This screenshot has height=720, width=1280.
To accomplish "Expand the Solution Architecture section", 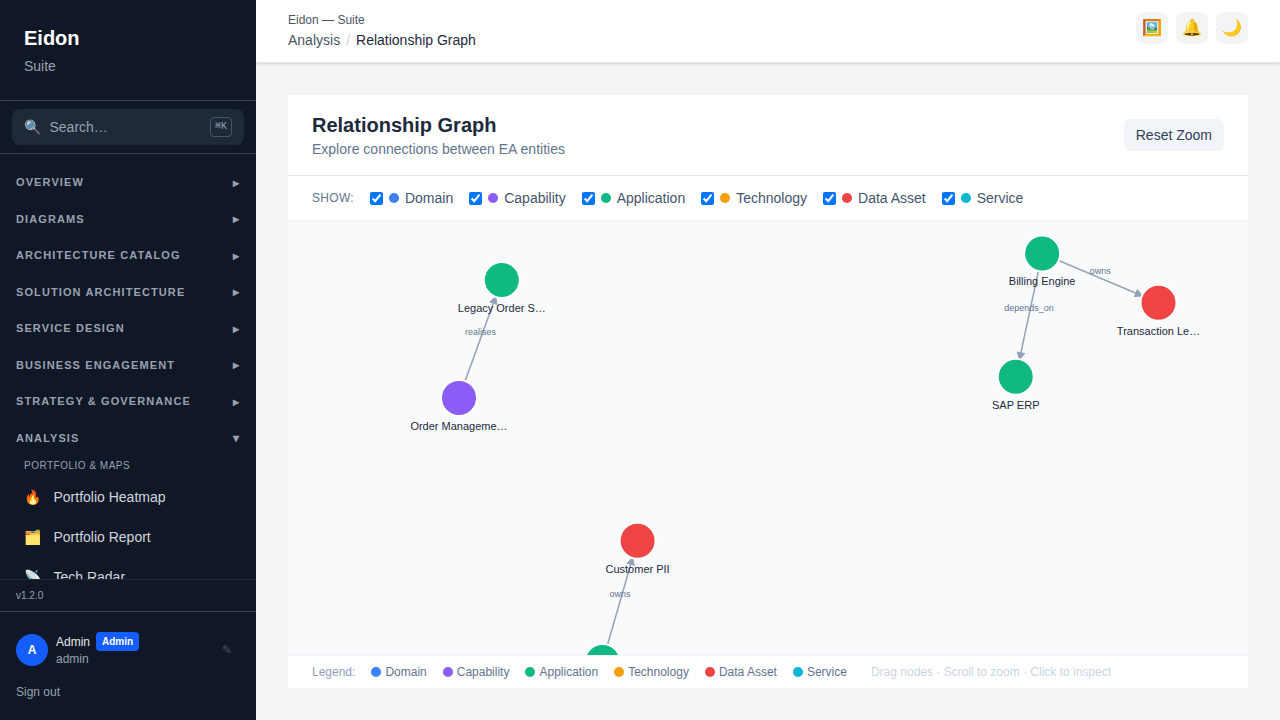I will tap(128, 292).
